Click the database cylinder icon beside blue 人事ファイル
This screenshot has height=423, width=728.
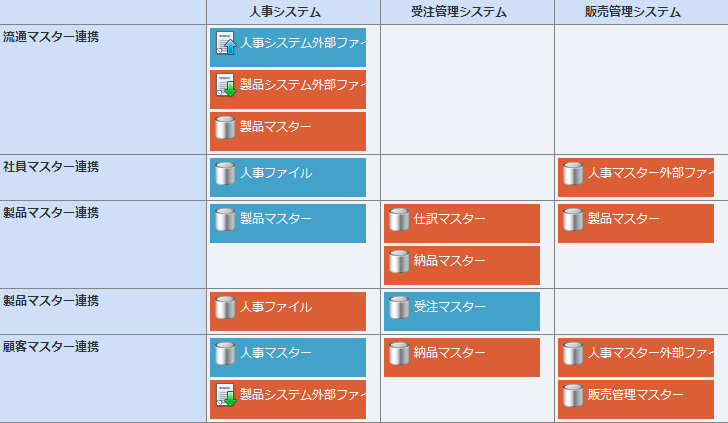click(225, 173)
